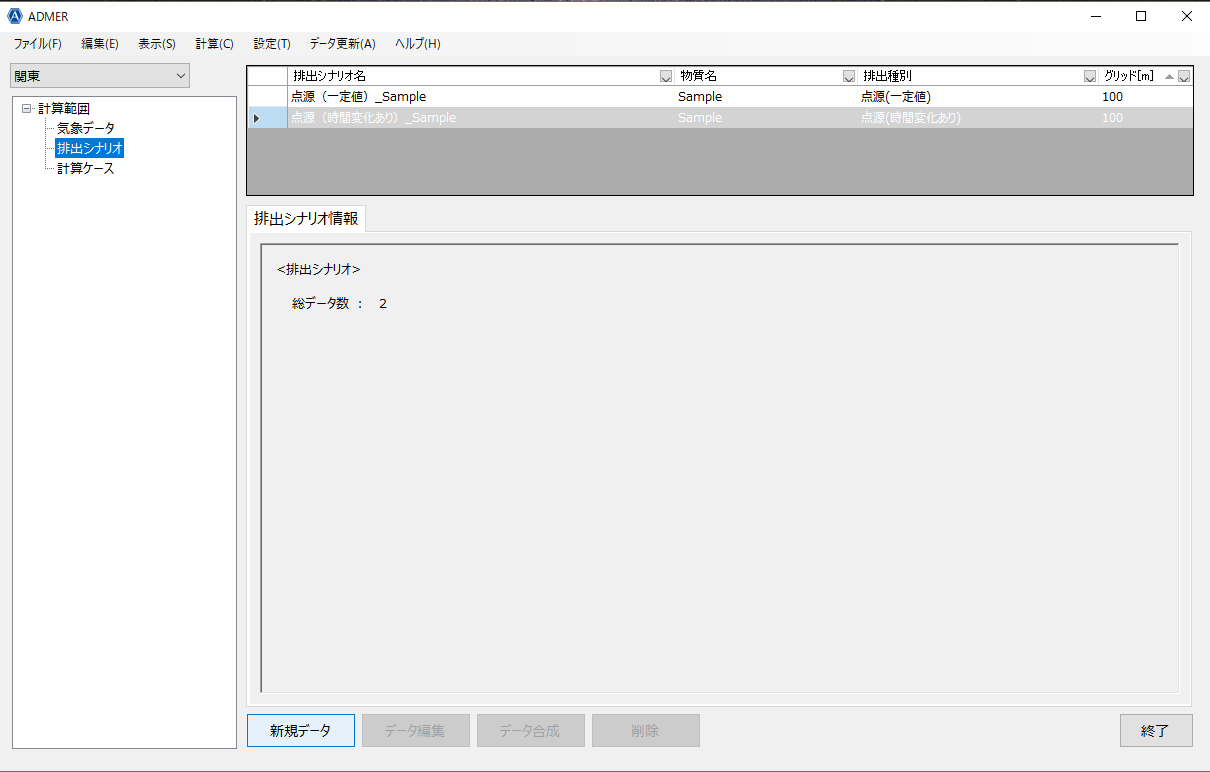Open the 計算(C) menu

pos(214,44)
